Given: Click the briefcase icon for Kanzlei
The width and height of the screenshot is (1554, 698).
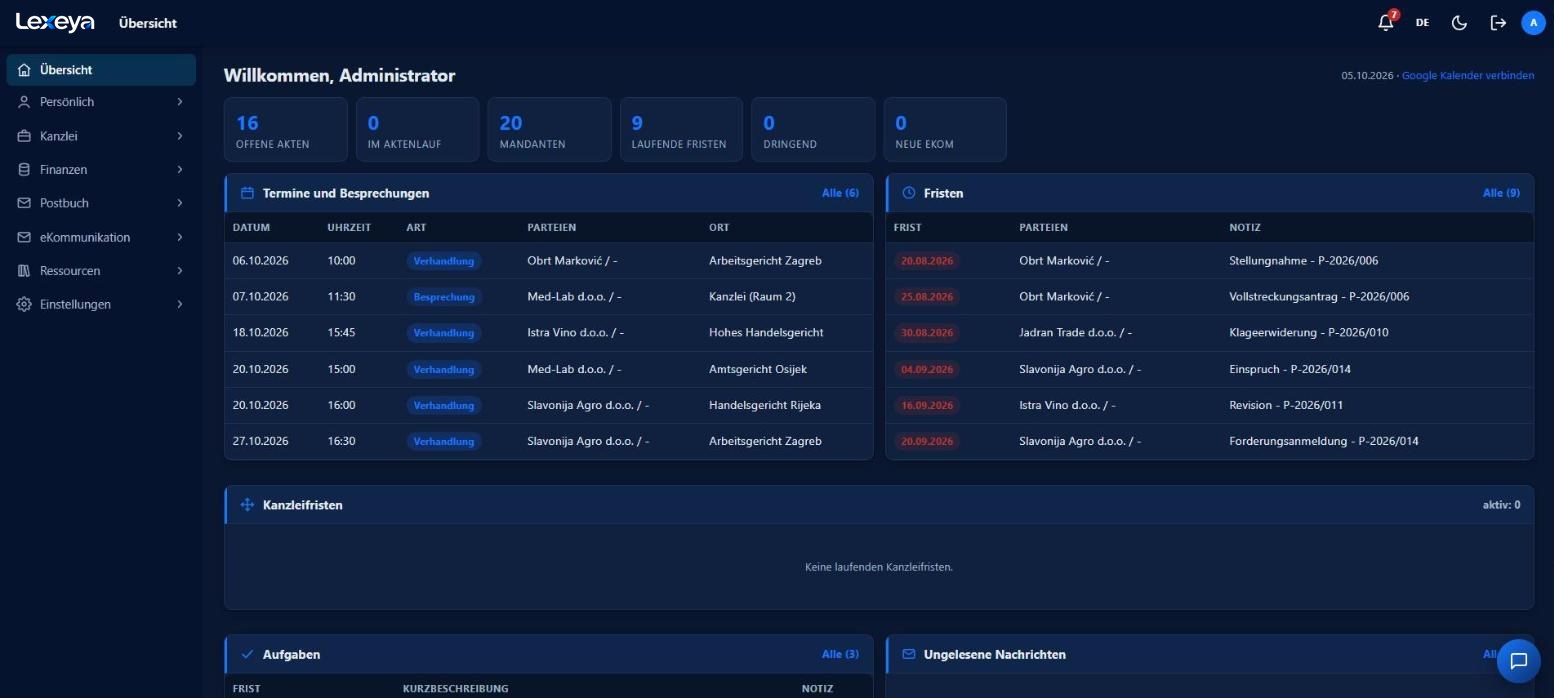Looking at the screenshot, I should click(25, 136).
